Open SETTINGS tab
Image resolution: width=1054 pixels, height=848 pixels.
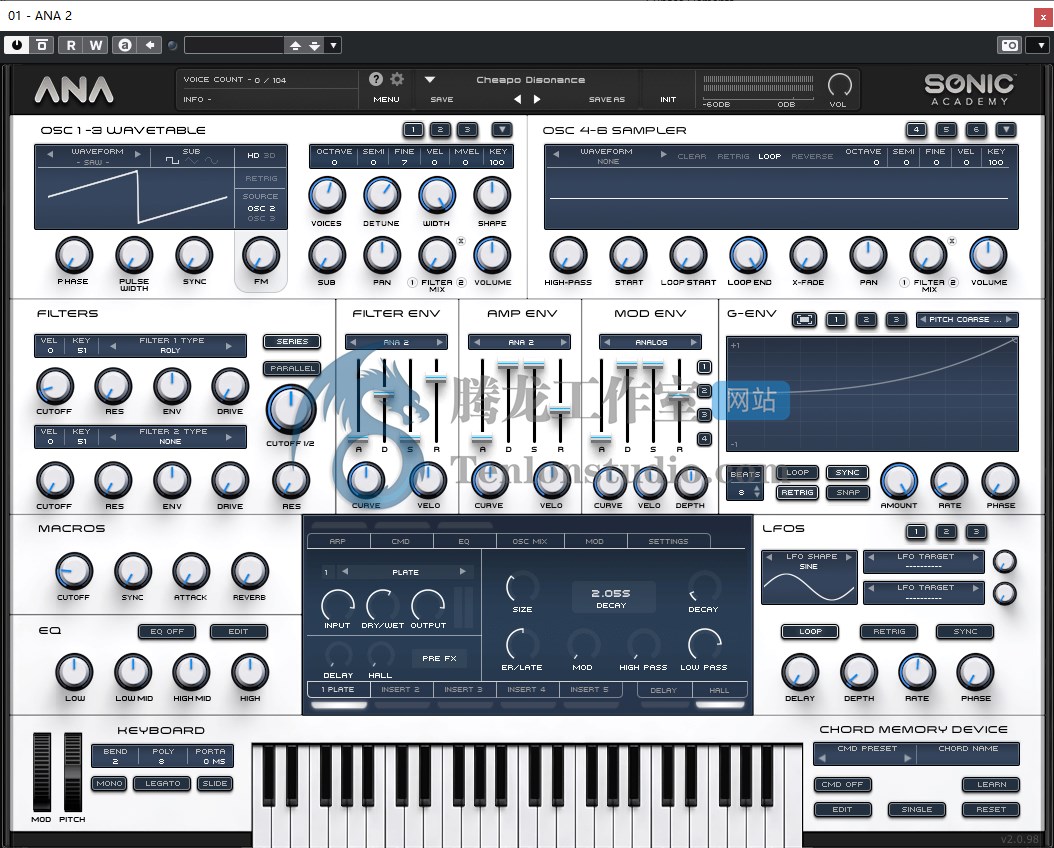click(x=668, y=541)
